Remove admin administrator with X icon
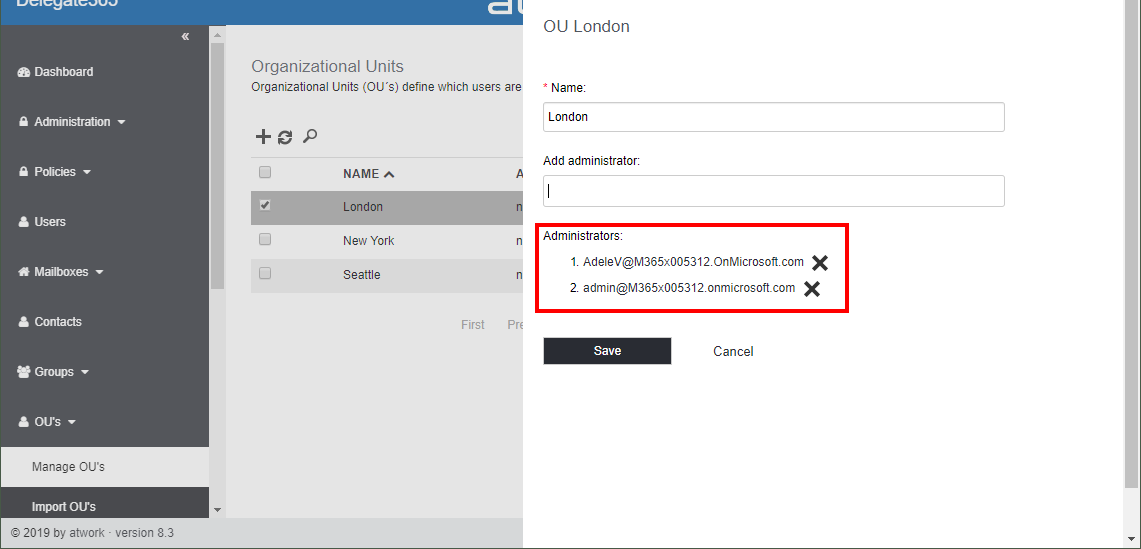 click(812, 289)
